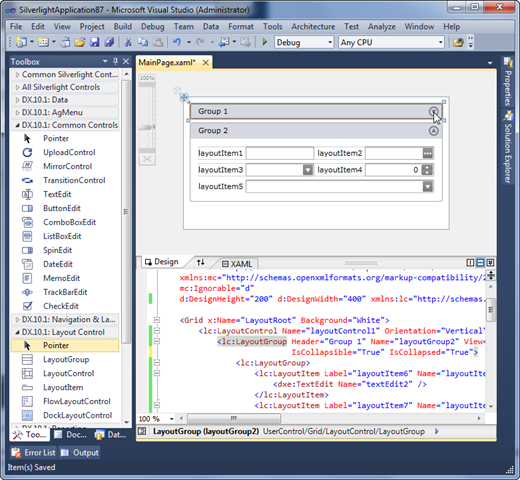The width and height of the screenshot is (520, 480).
Task: Pick the TextEdit control
Action: point(57,194)
